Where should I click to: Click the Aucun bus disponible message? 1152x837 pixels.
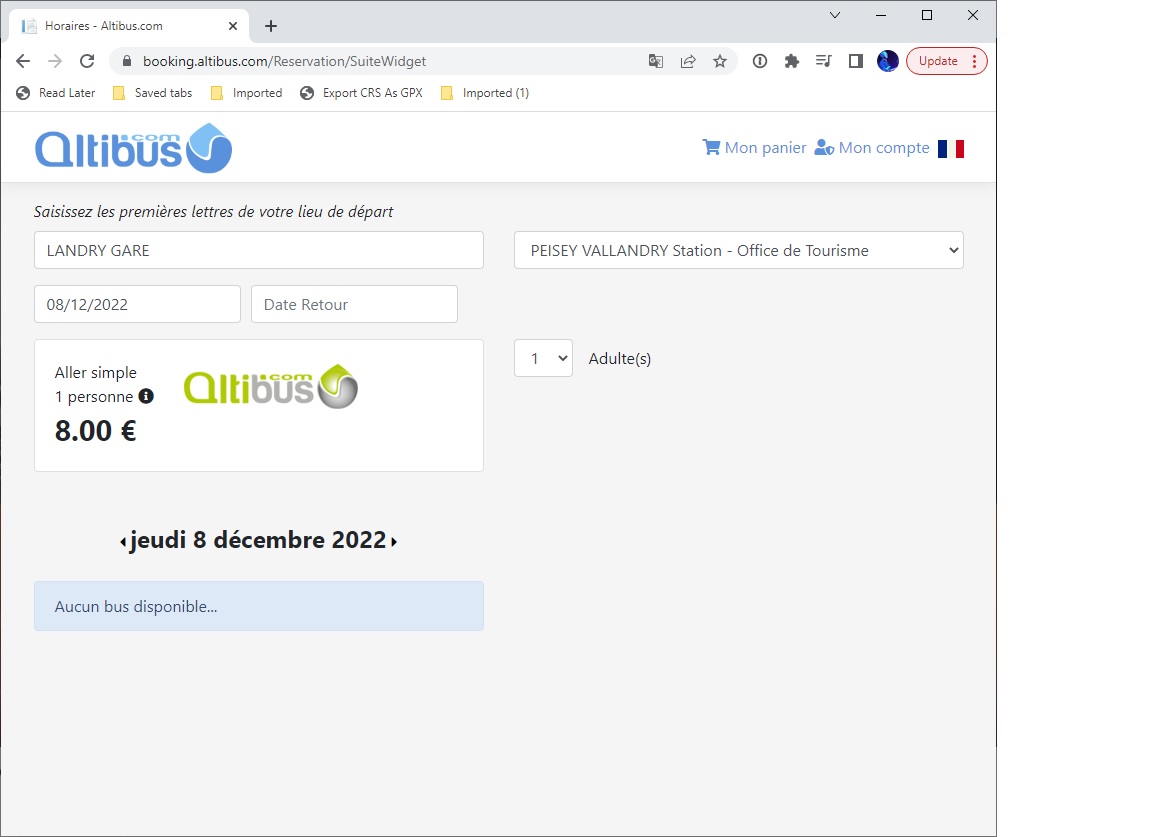point(259,606)
